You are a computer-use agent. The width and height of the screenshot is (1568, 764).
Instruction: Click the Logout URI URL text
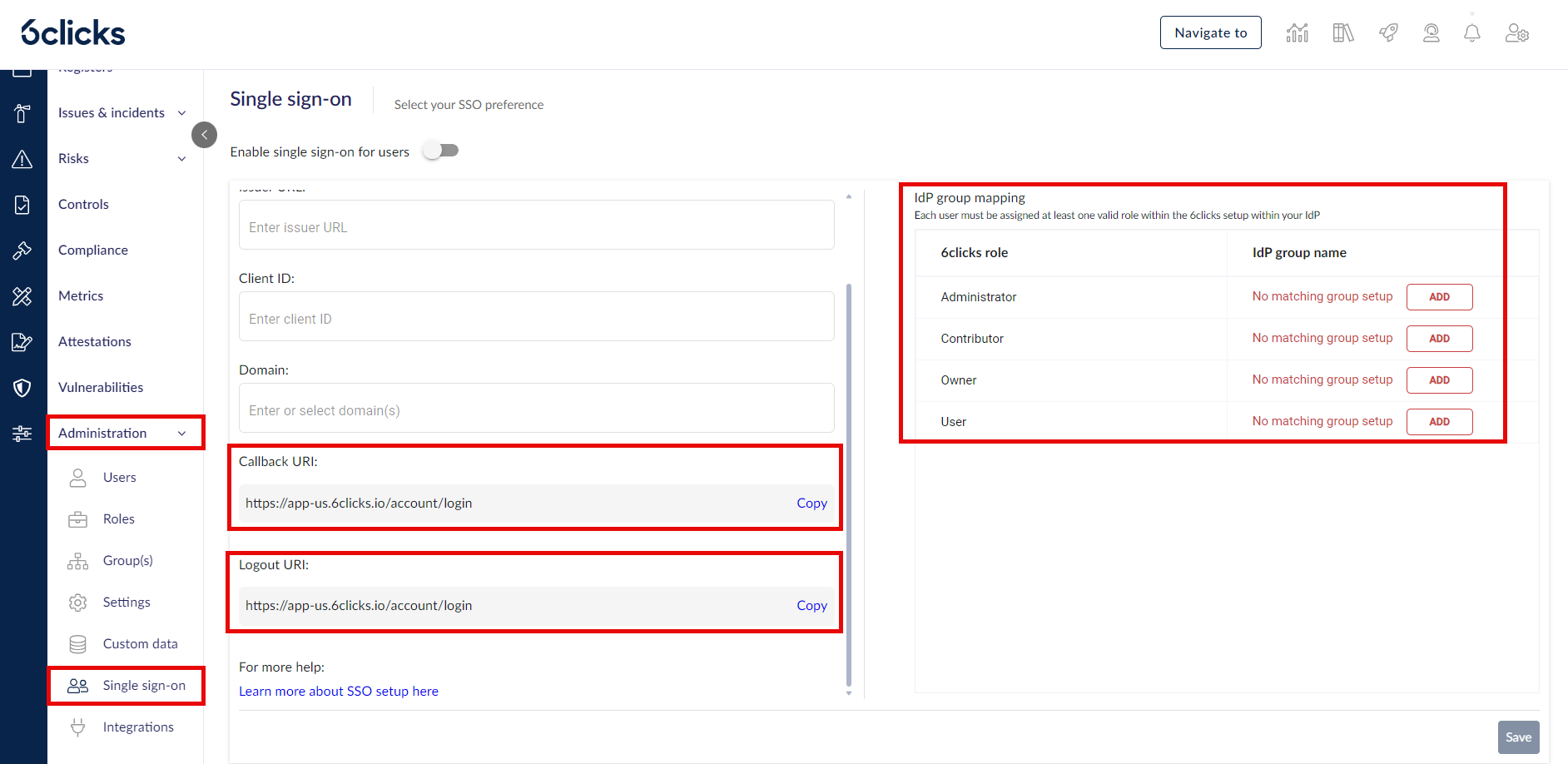[x=359, y=606]
